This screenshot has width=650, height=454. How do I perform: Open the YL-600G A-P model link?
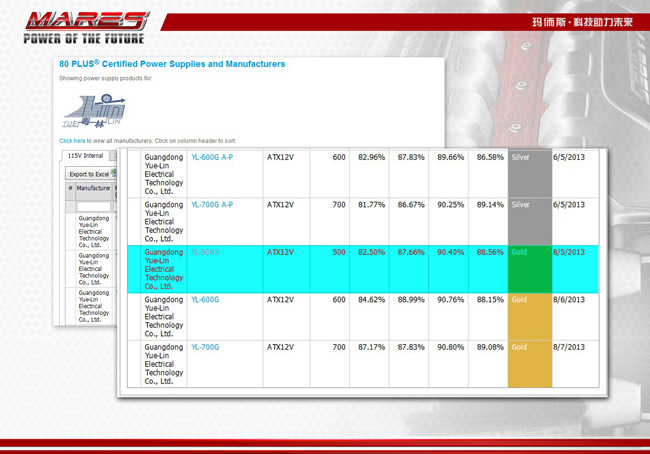pyautogui.click(x=212, y=157)
